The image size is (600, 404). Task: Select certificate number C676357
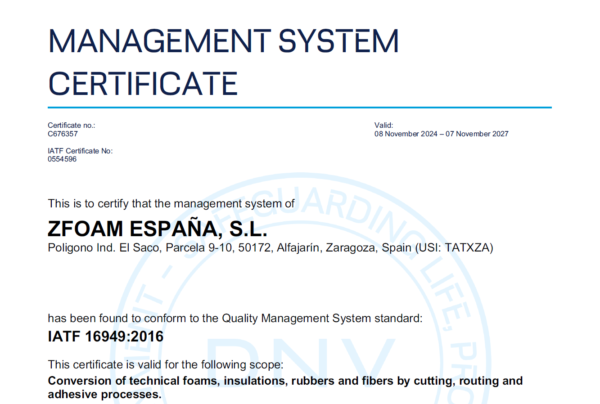pos(63,133)
